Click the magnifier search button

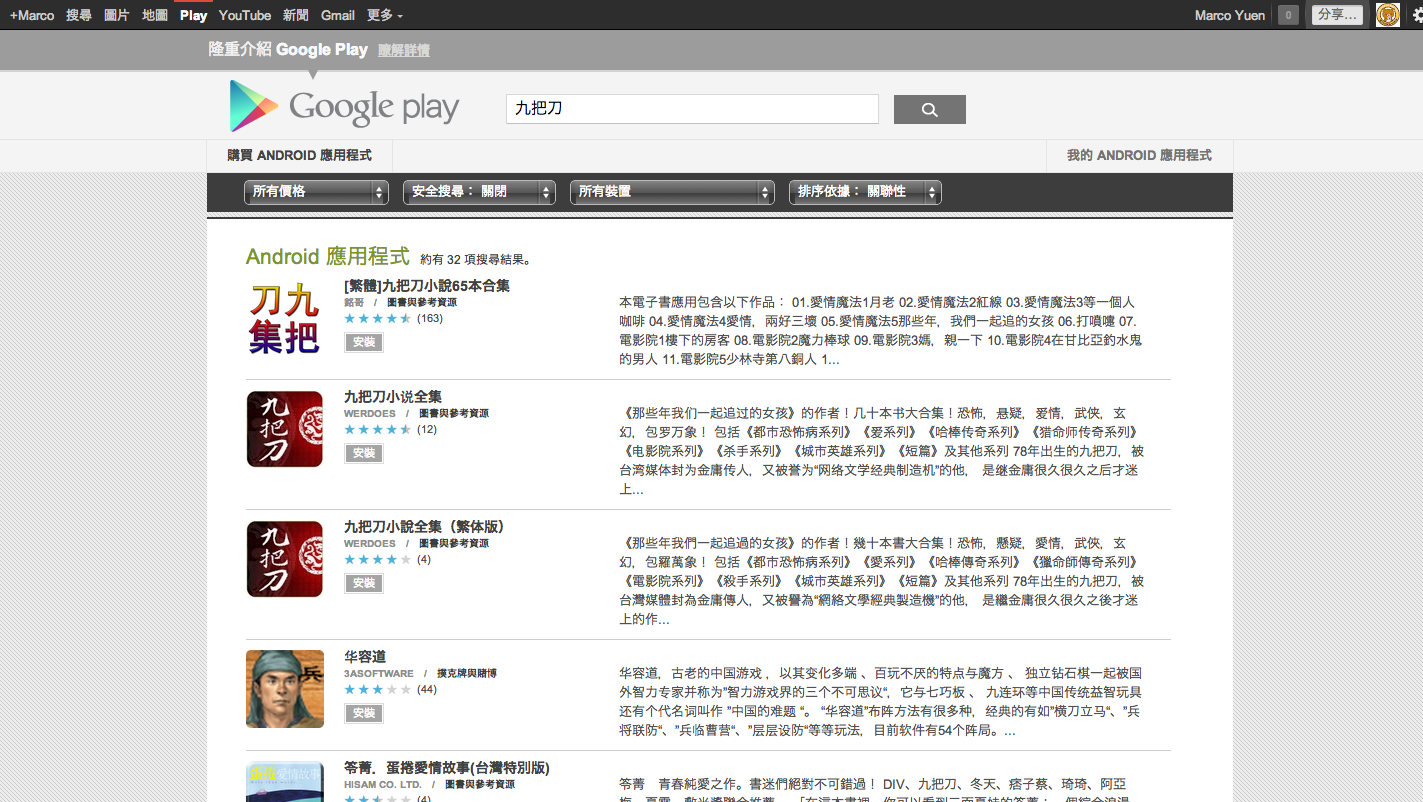pos(929,109)
